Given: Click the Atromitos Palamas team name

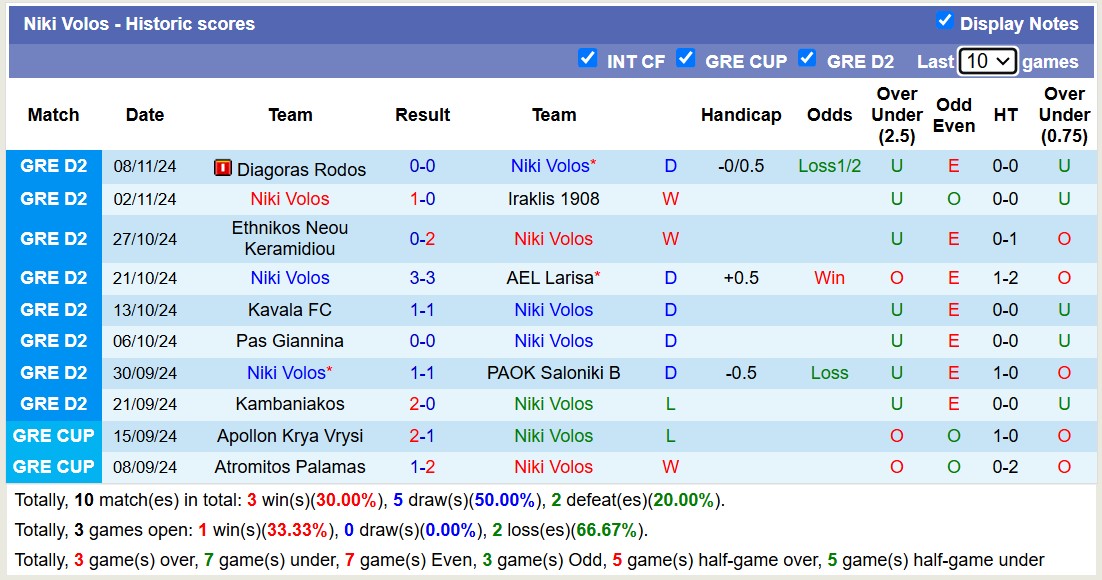Looking at the screenshot, I should tap(290, 467).
